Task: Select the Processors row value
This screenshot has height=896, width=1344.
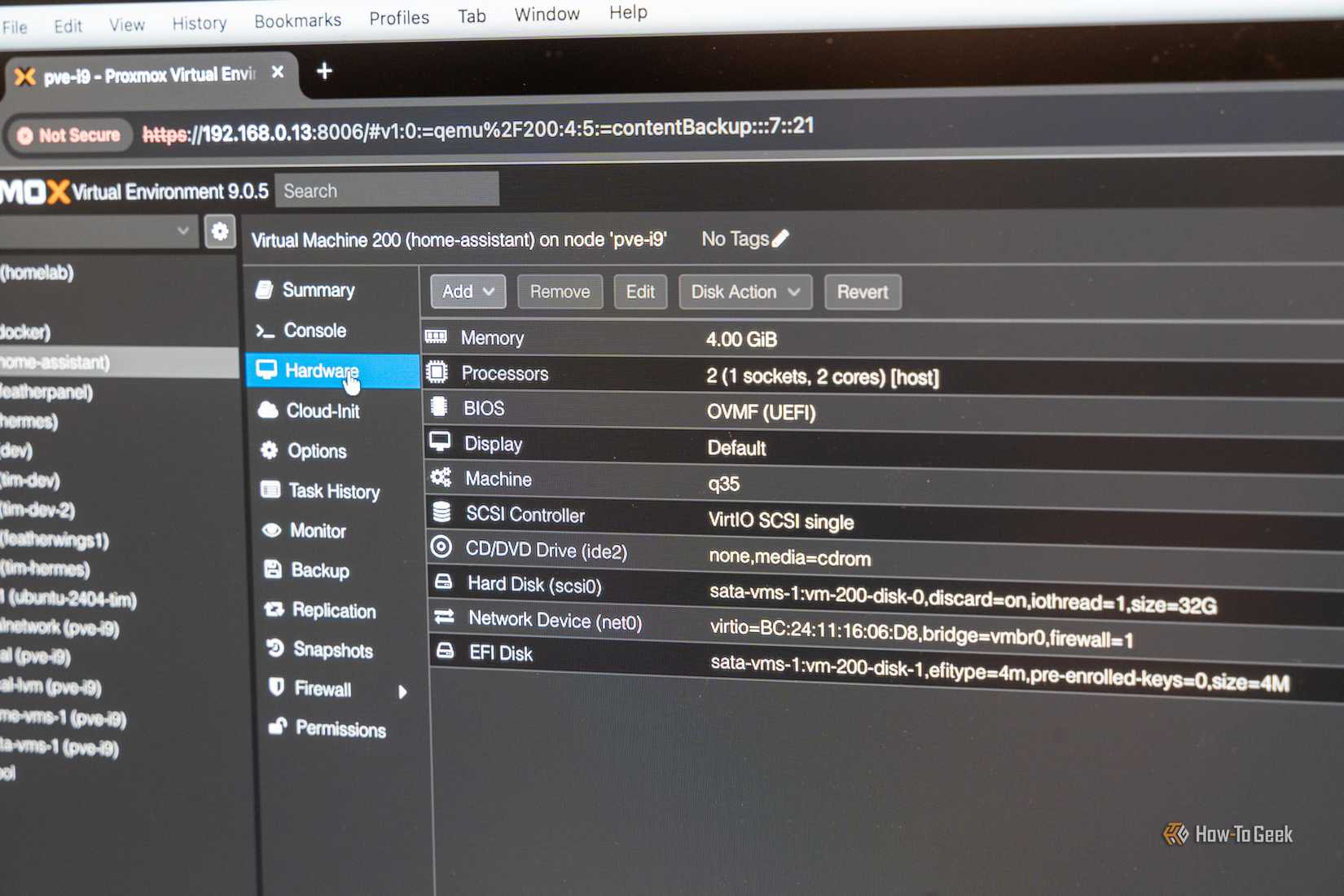Action: [x=823, y=377]
